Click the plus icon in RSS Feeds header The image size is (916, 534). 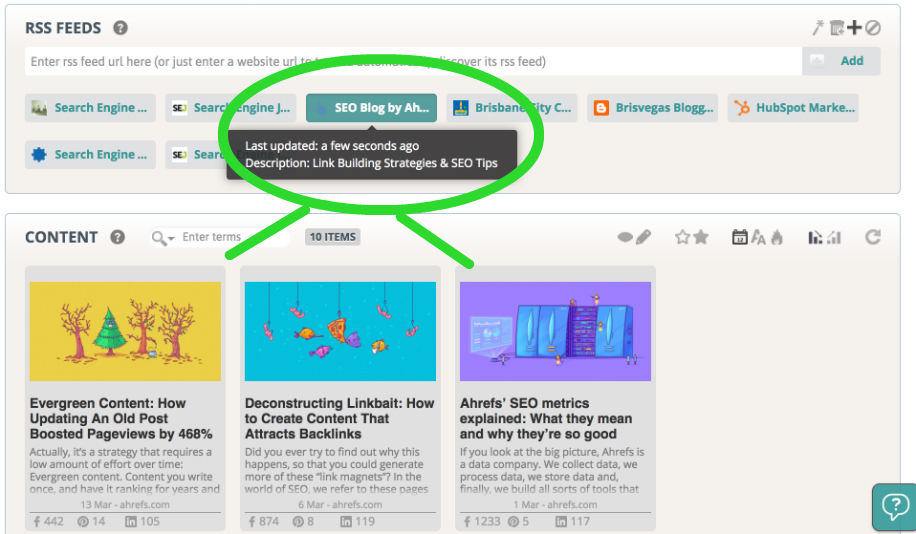(854, 27)
